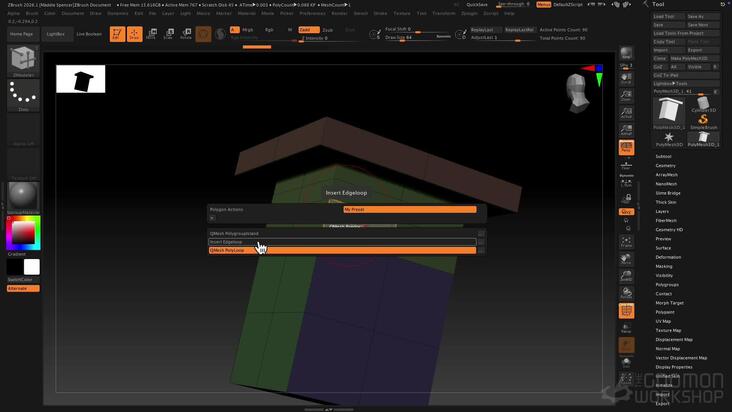The height and width of the screenshot is (412, 732).
Task: Adjust the Focal Shift slider
Action: [417, 29]
